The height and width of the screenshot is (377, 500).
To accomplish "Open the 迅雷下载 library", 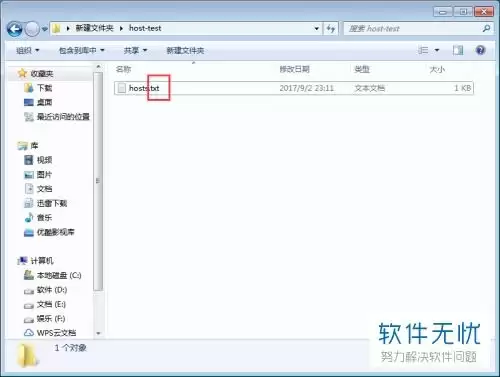I will (52, 203).
